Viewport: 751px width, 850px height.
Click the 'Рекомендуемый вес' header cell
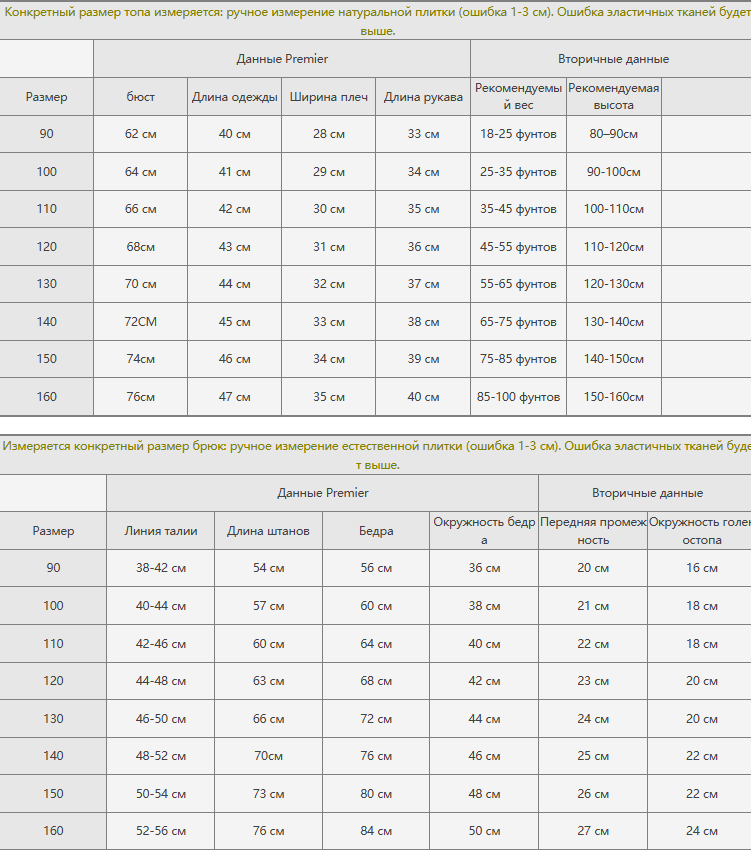pos(518,96)
